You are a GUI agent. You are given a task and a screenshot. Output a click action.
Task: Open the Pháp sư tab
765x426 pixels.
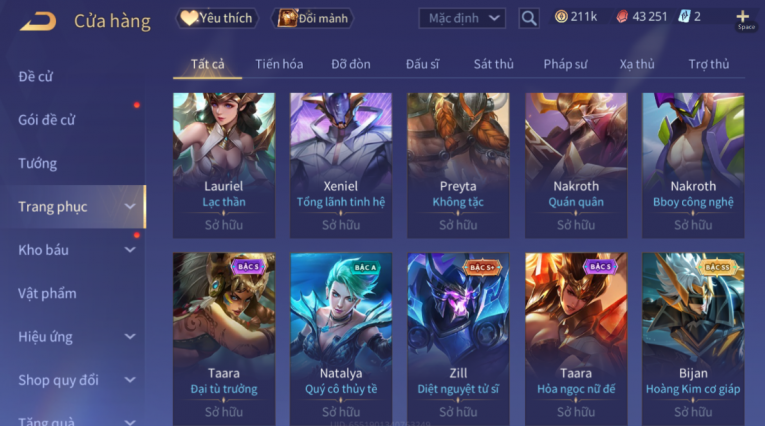pyautogui.click(x=565, y=64)
